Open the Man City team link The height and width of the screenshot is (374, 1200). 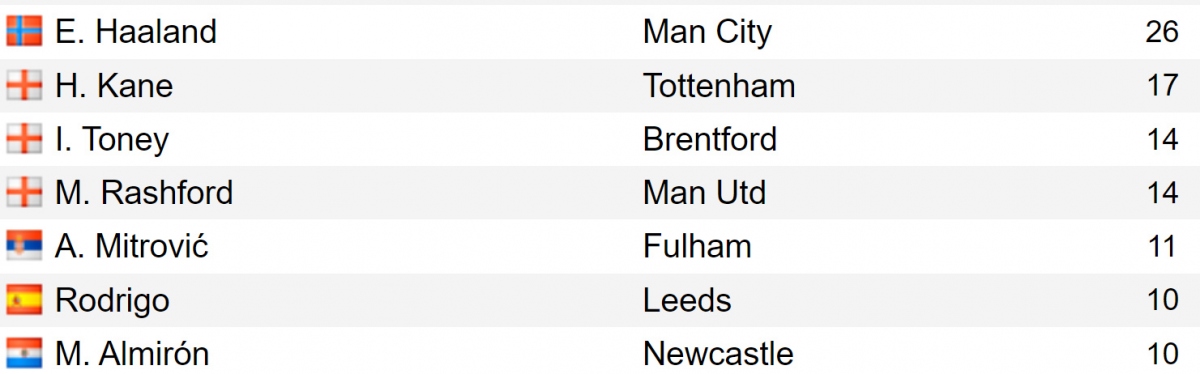pos(707,33)
